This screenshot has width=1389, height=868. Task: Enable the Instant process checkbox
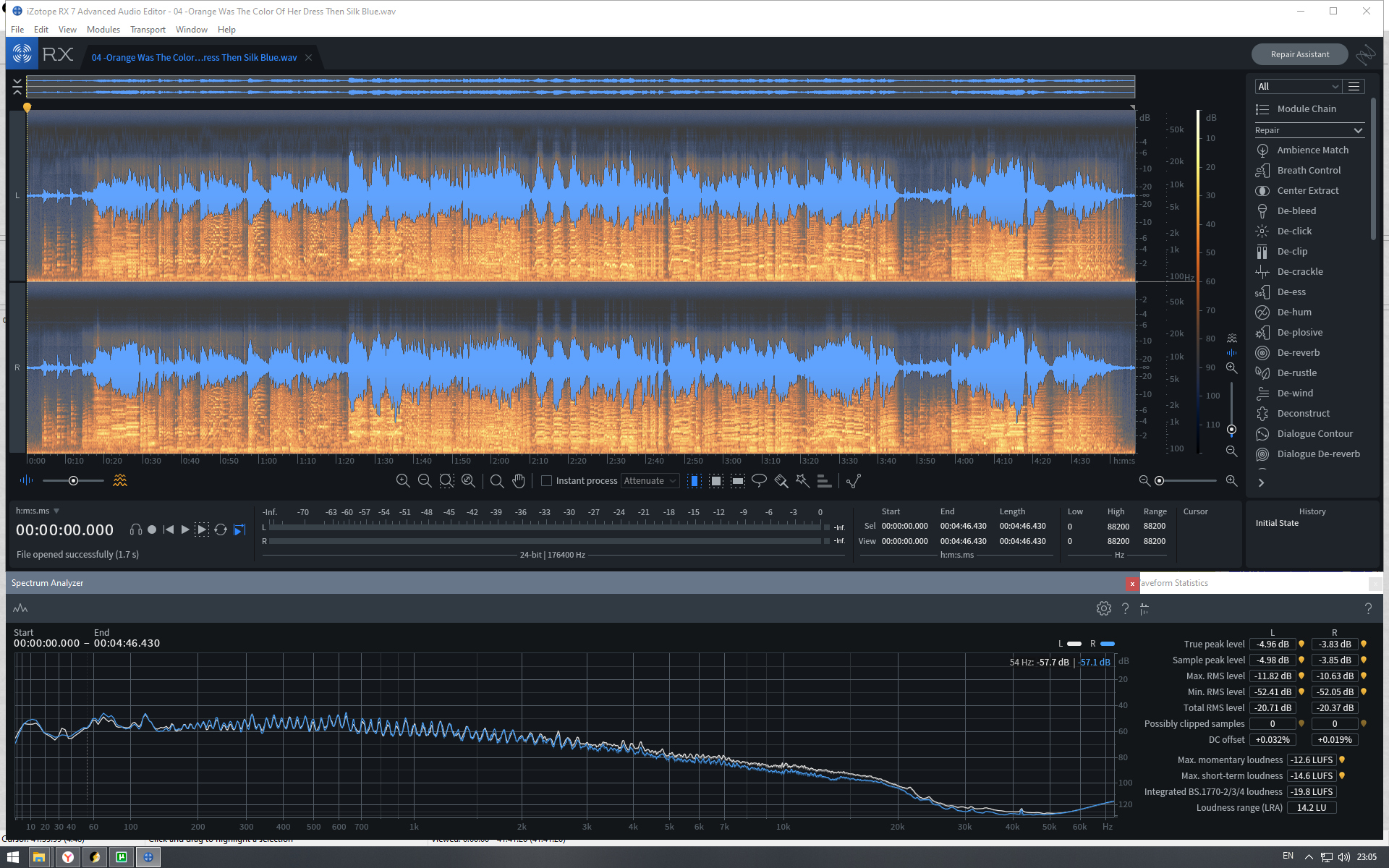[547, 481]
